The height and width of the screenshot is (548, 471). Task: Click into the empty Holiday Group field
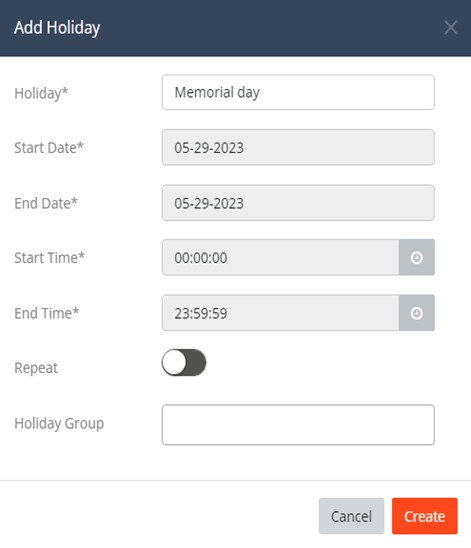pyautogui.click(x=298, y=425)
